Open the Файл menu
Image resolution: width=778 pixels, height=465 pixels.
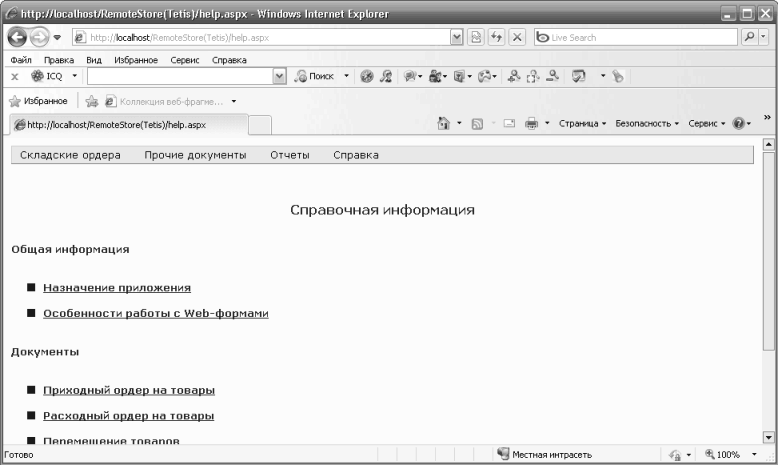21,60
